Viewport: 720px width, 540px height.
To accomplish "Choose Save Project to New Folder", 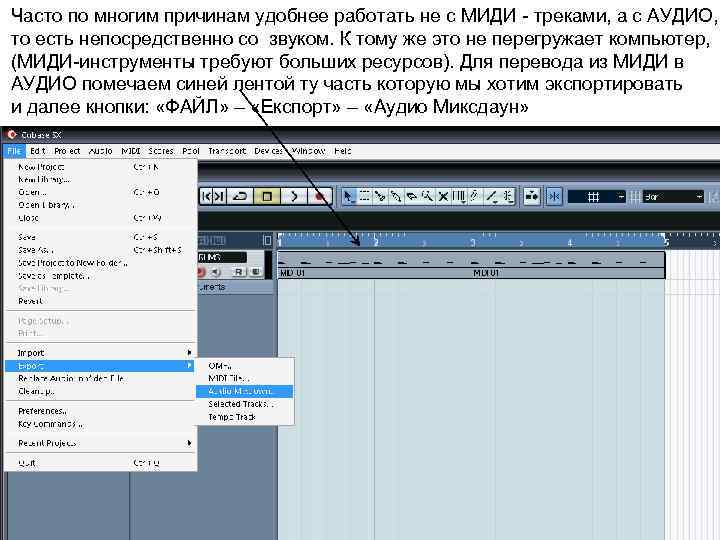I will click(x=101, y=263).
